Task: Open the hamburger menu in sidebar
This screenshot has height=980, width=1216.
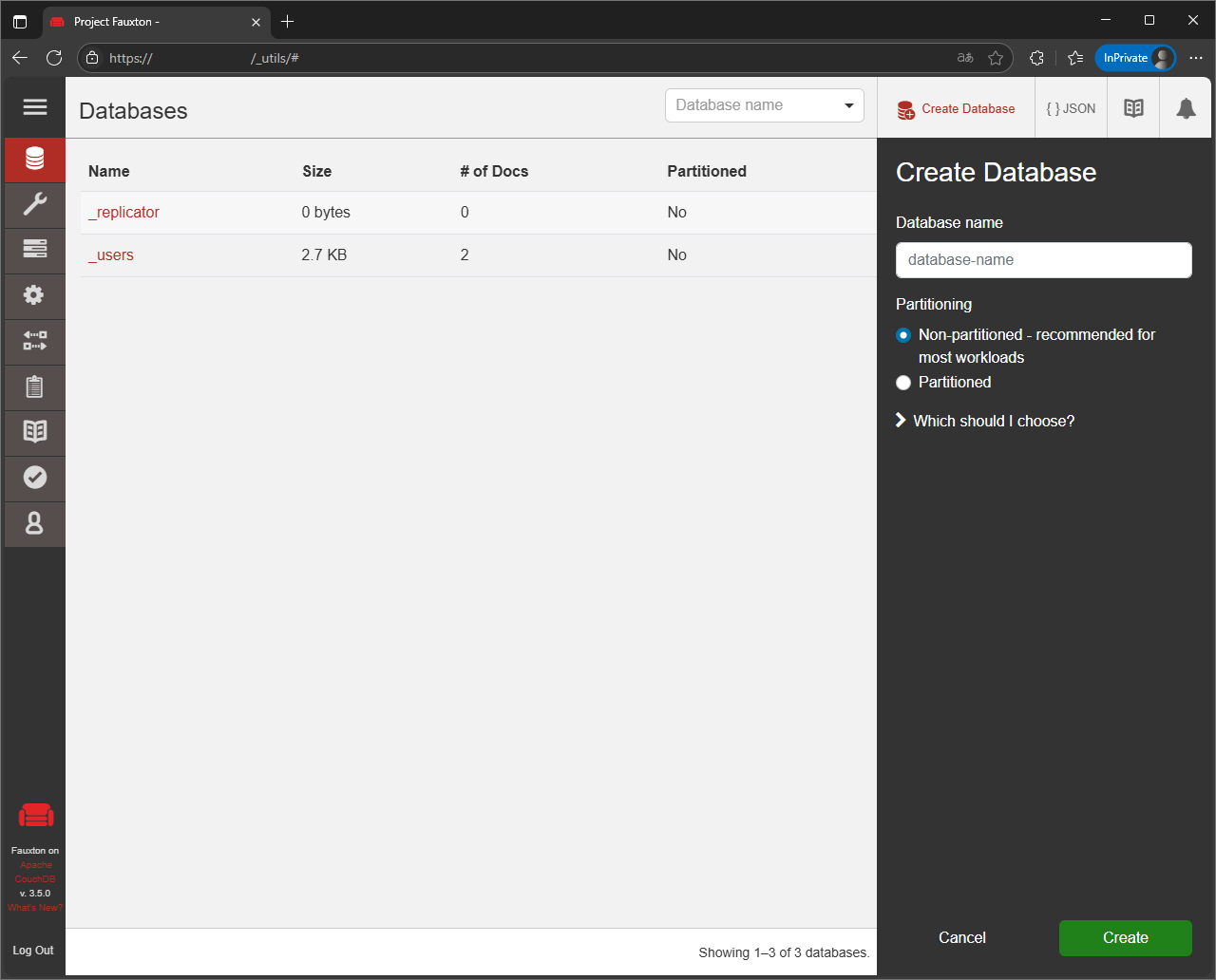Action: (35, 107)
